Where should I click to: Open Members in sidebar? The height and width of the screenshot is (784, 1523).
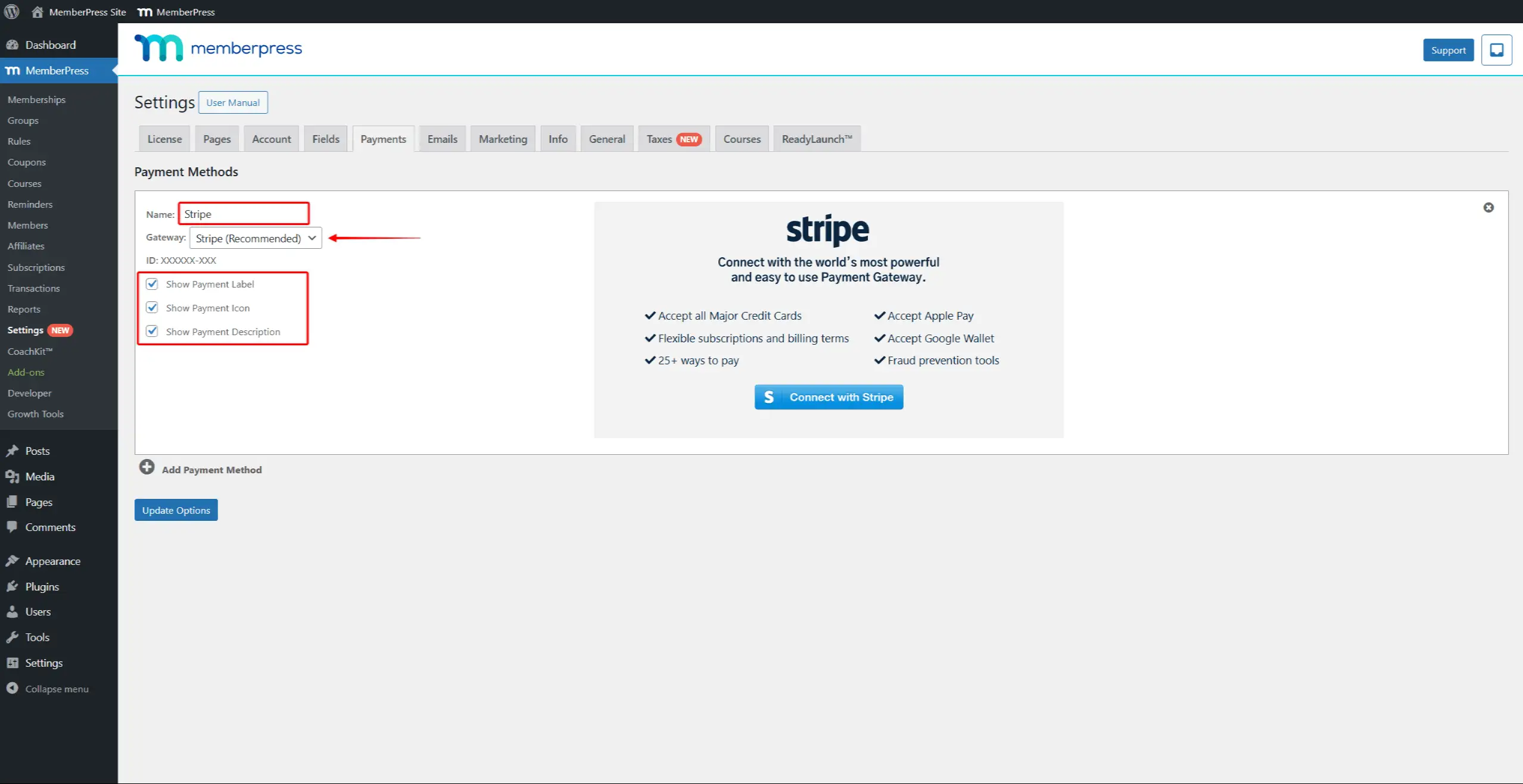pyautogui.click(x=27, y=225)
